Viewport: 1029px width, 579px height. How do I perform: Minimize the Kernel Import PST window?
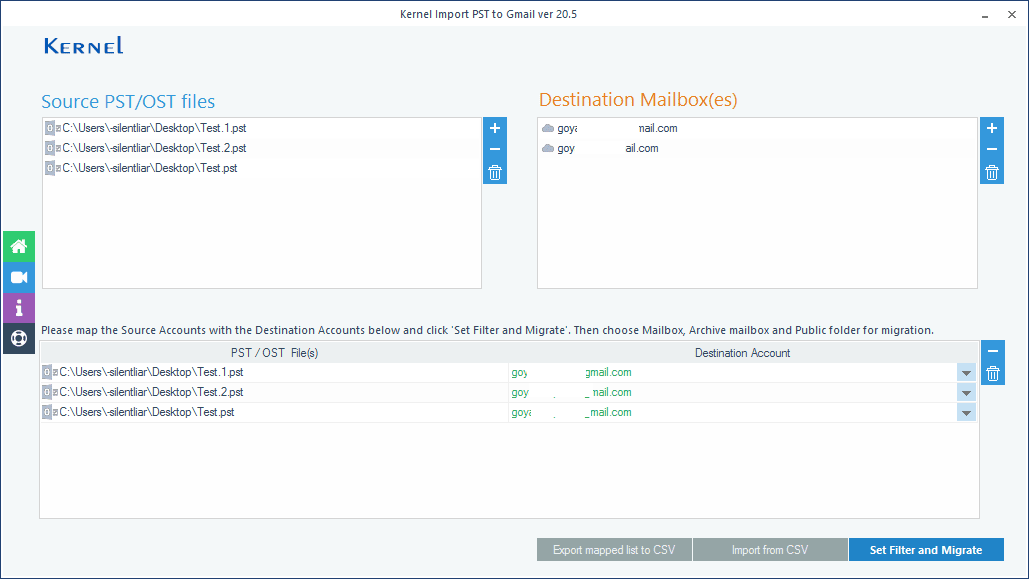985,14
